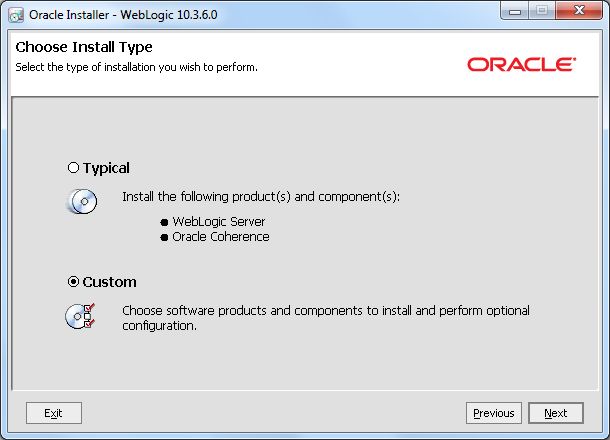Minimize the Oracle Installer window

(515, 11)
